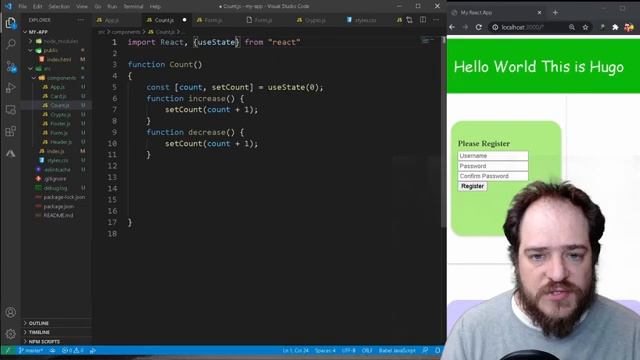The width and height of the screenshot is (640, 360).
Task: Click browser forward arrow
Action: coord(465,27)
